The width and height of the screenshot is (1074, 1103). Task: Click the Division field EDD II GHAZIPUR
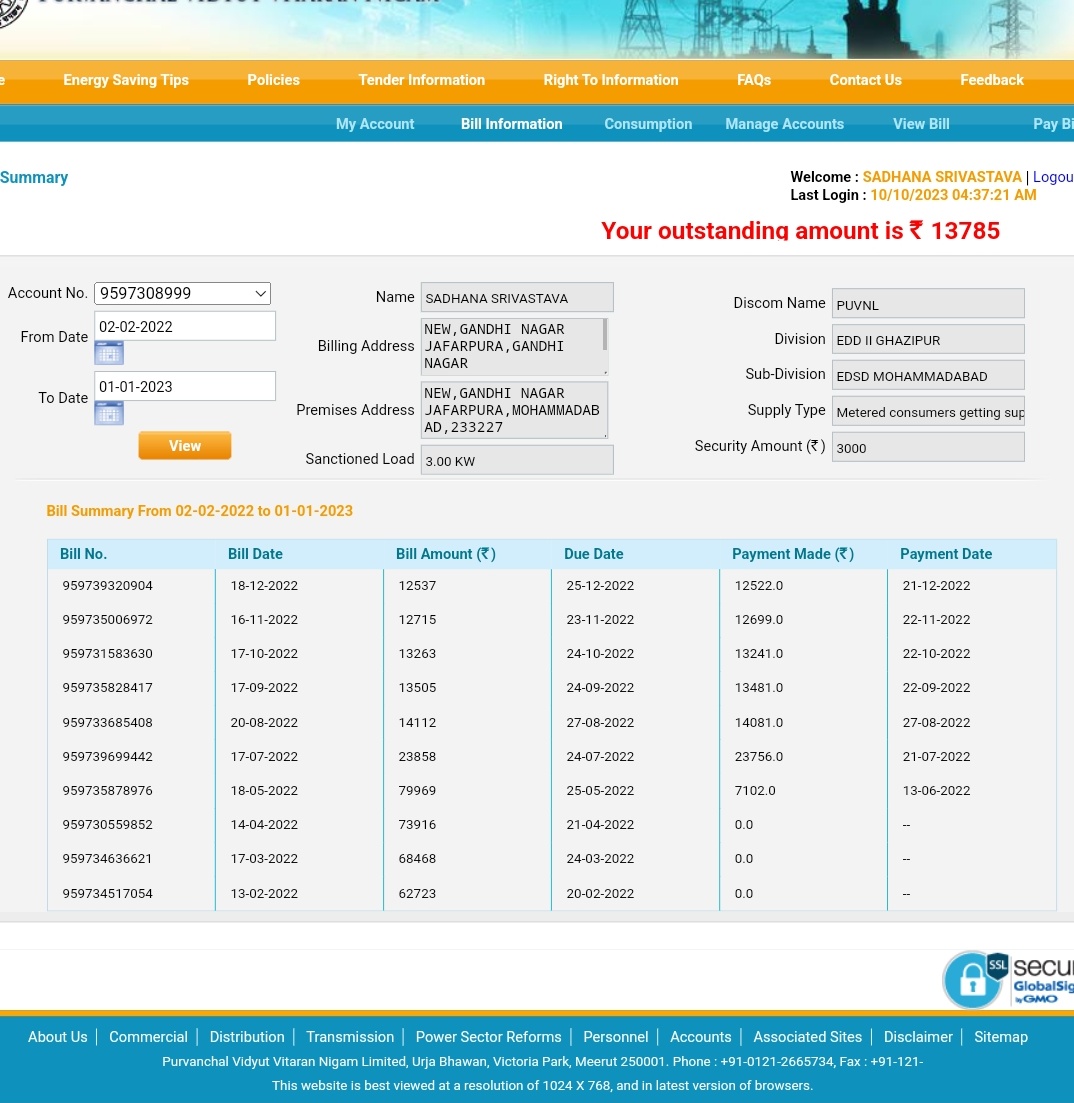[928, 340]
